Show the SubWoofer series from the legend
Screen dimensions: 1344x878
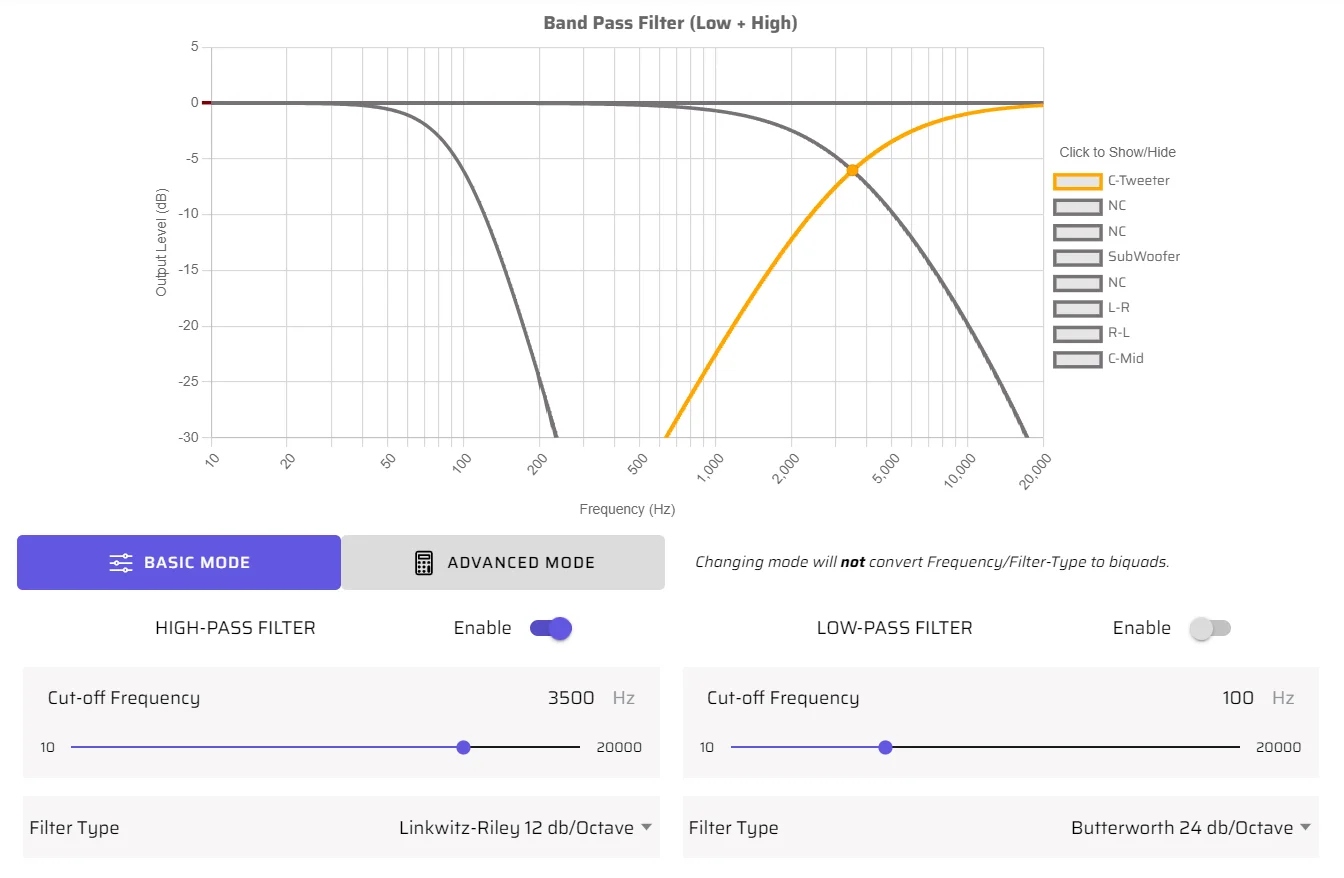[x=1077, y=257]
